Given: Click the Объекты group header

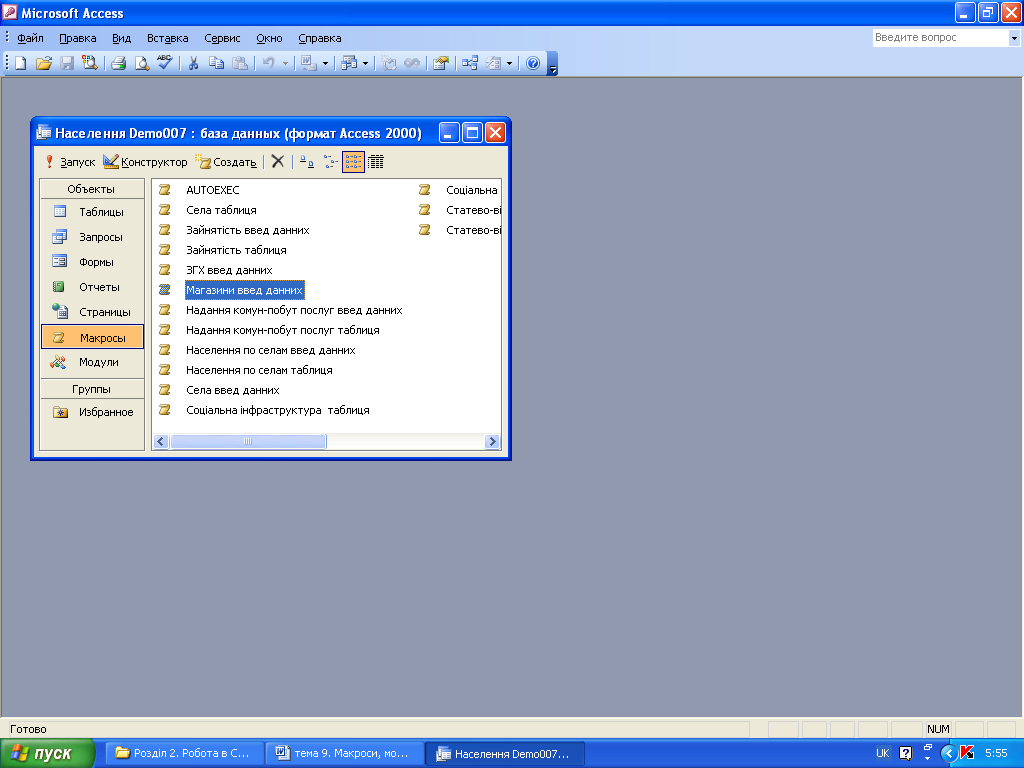Looking at the screenshot, I should pos(91,189).
